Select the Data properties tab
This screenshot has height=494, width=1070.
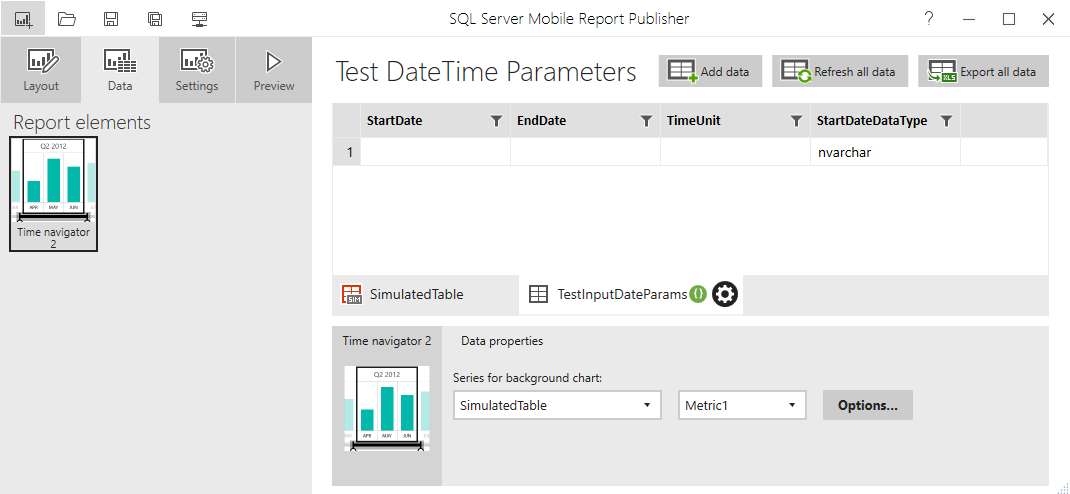[502, 340]
